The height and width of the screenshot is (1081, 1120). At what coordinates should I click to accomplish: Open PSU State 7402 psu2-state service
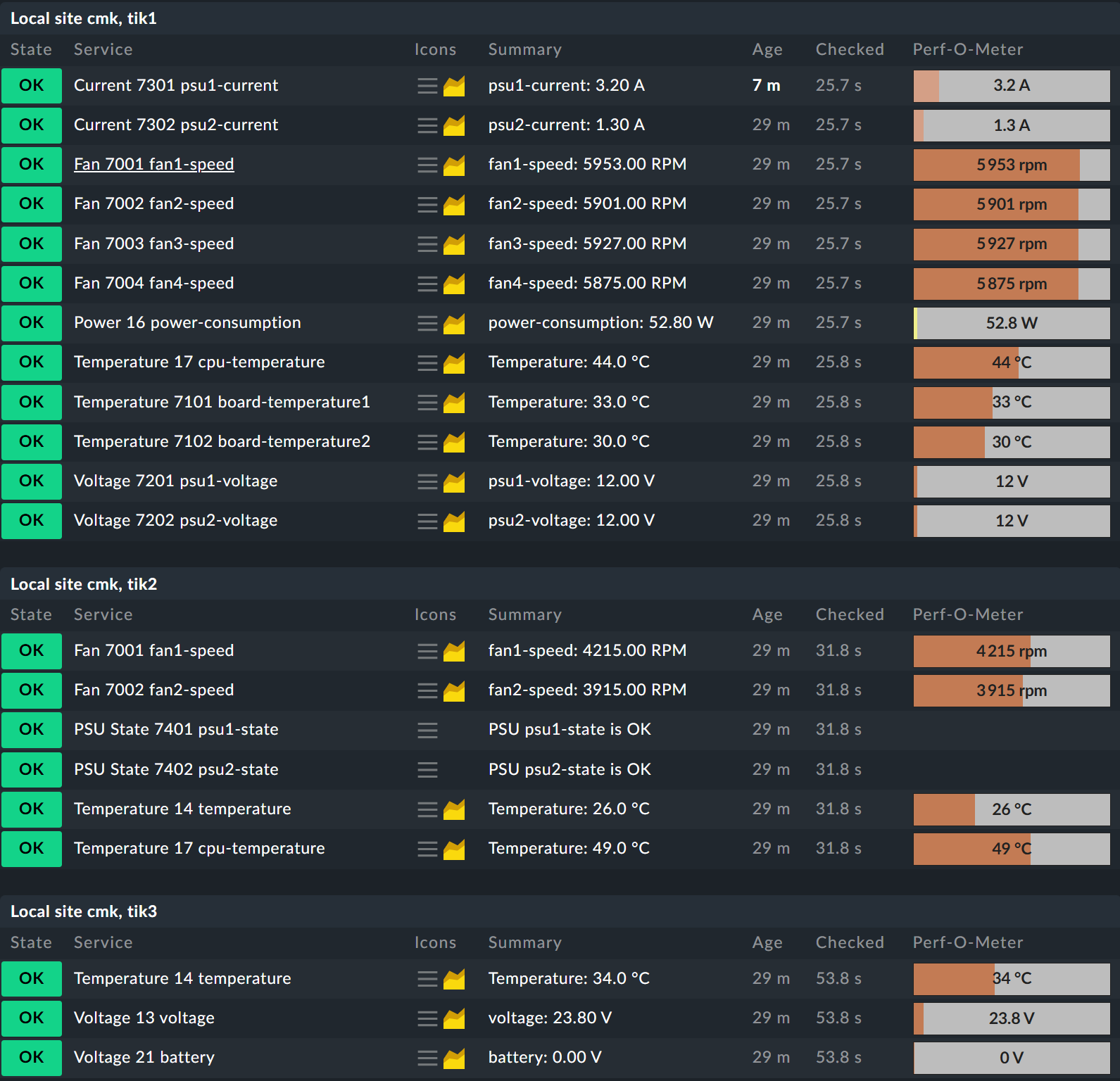(x=176, y=769)
